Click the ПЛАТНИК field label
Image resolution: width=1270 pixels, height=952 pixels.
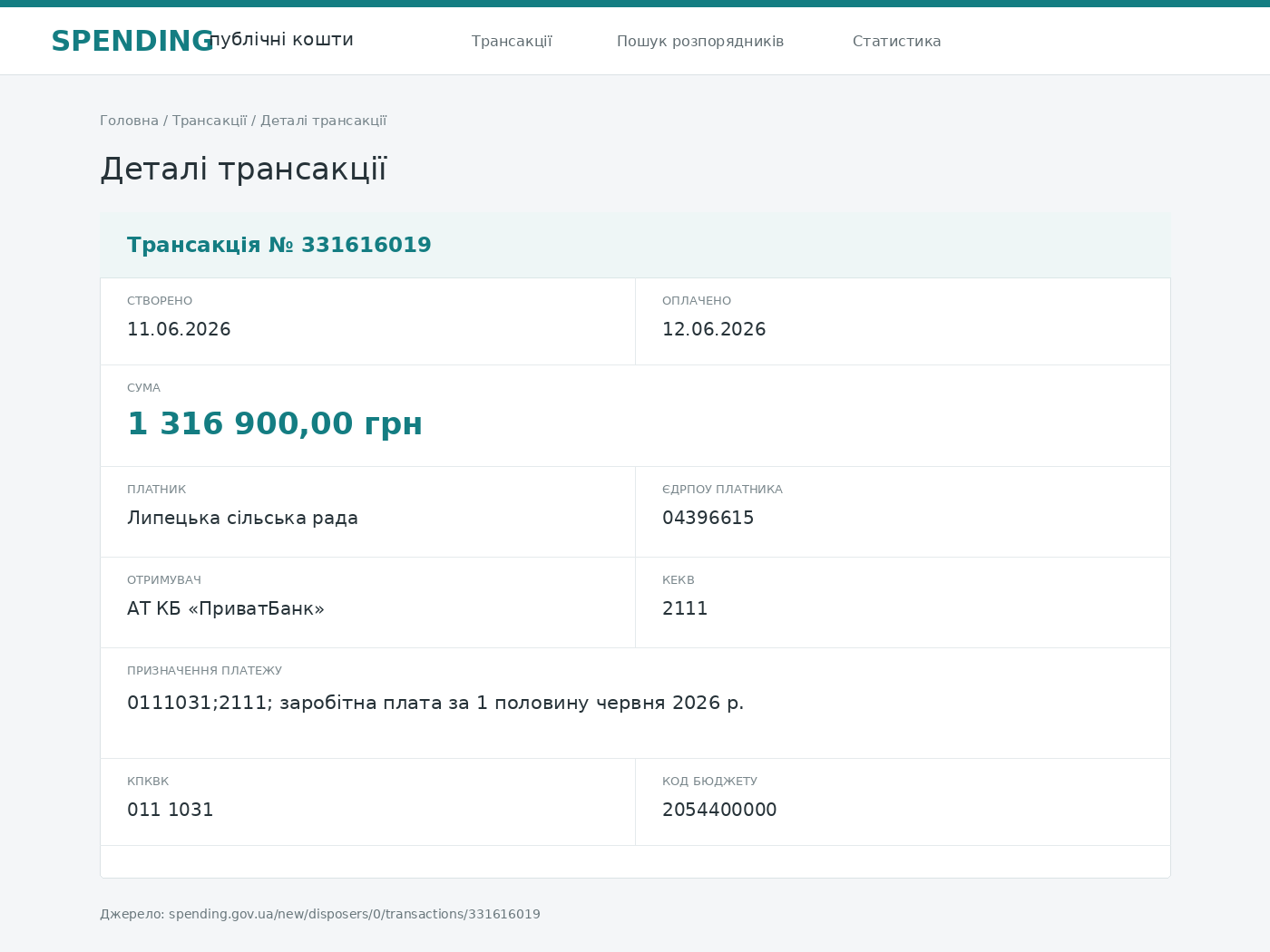[x=157, y=490]
